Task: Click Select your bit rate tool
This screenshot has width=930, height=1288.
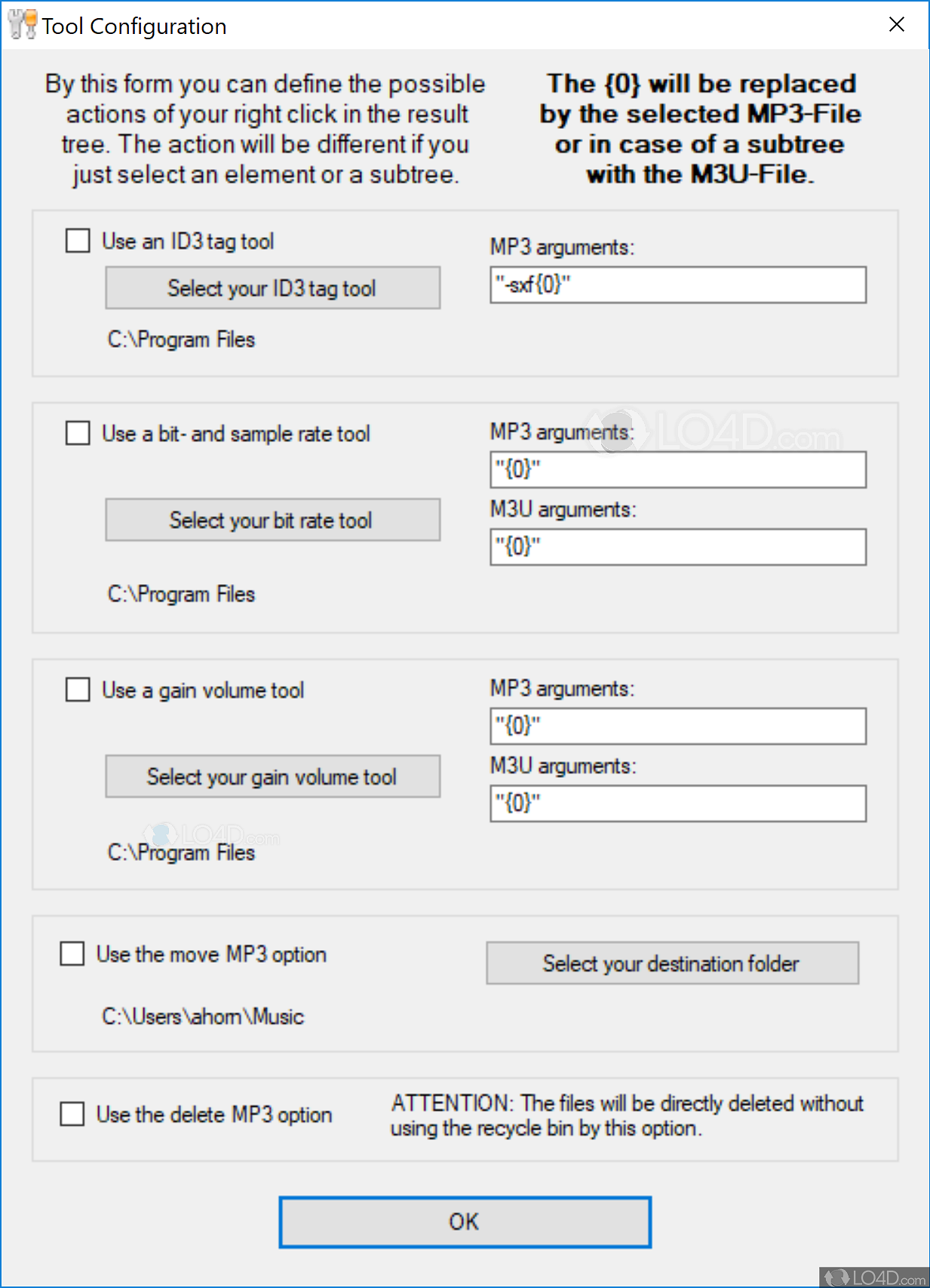Action: (x=272, y=519)
